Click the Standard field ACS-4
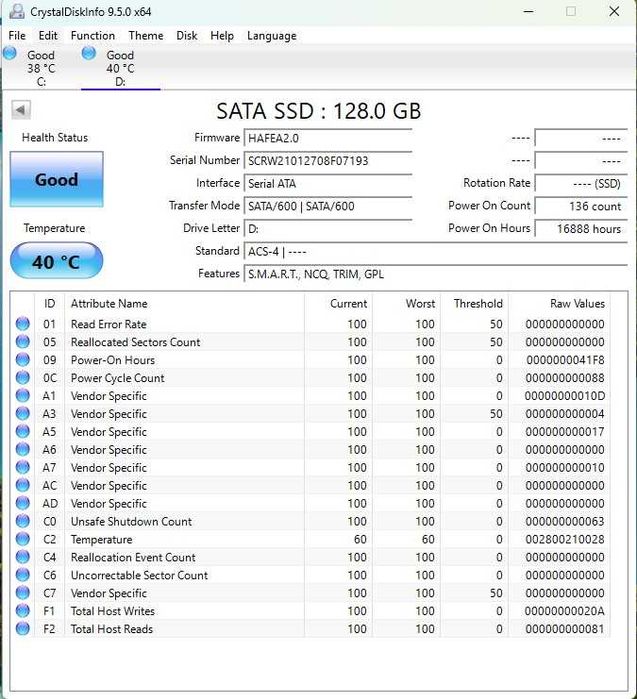 [x=436, y=252]
